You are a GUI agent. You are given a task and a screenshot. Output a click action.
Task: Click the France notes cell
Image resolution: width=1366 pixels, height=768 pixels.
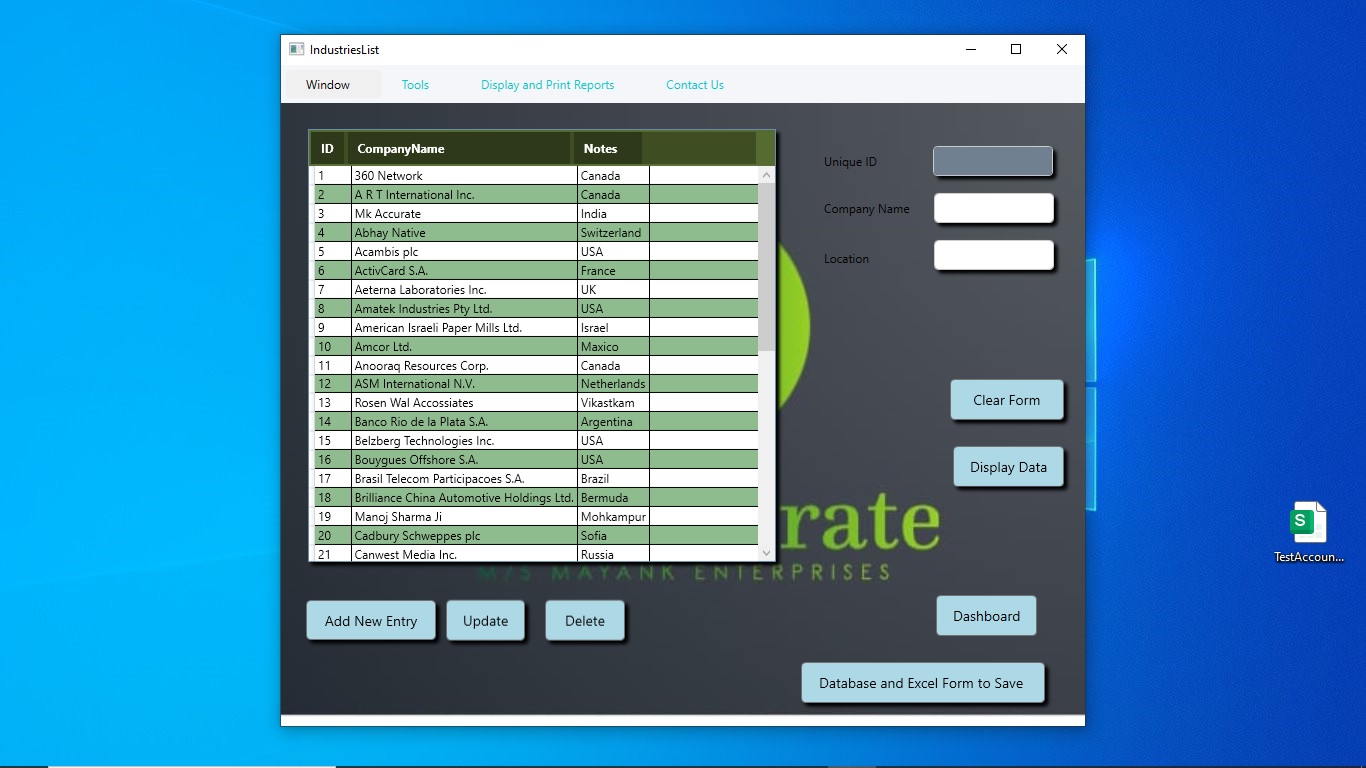(x=613, y=271)
